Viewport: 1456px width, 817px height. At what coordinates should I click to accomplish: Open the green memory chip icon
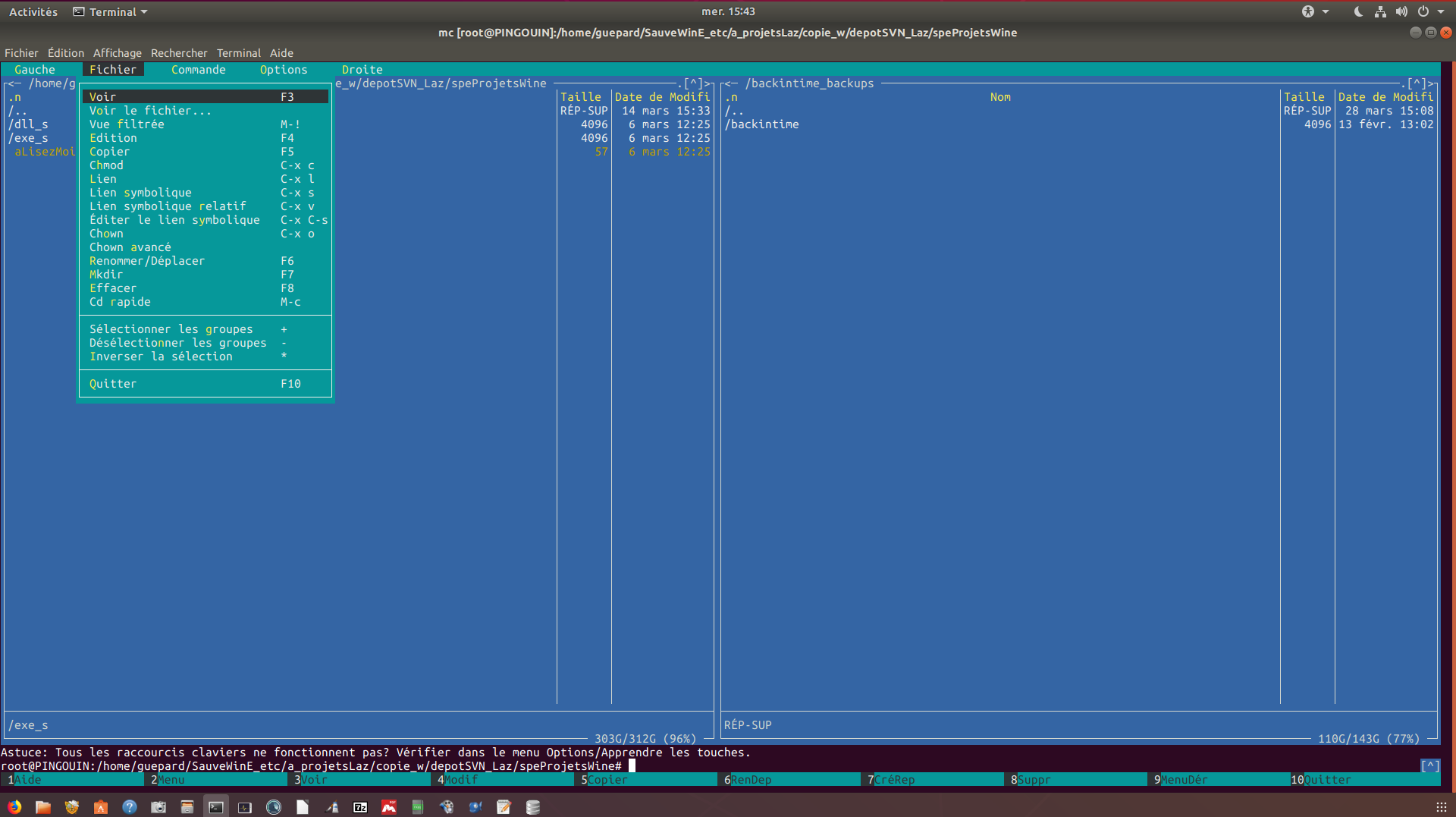418,807
